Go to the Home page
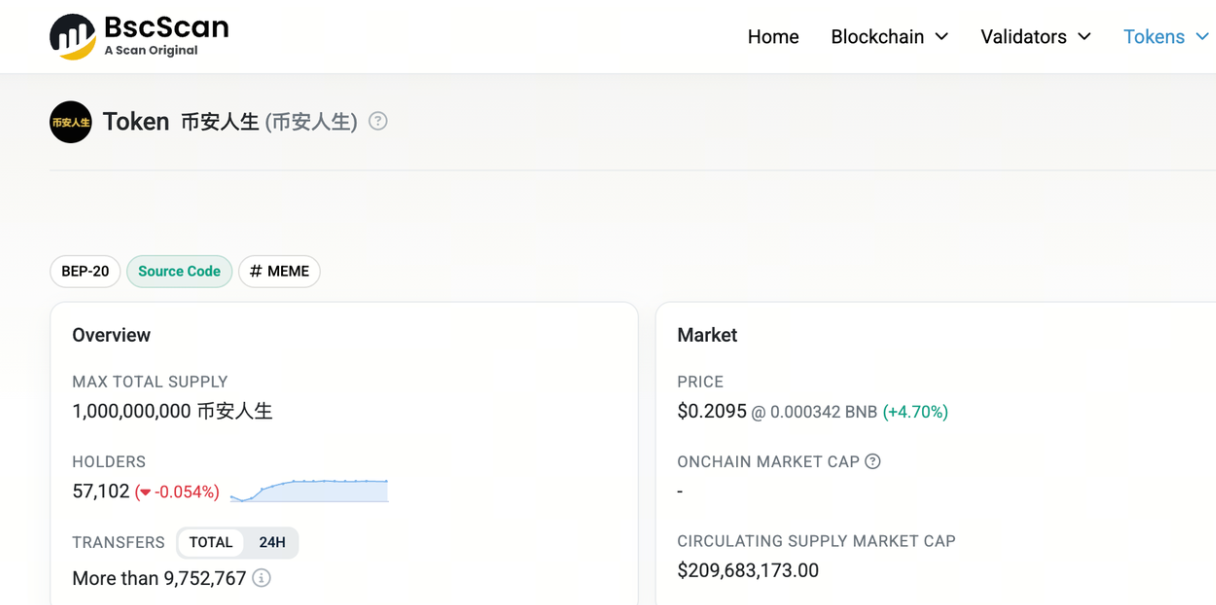Image resolution: width=1216 pixels, height=605 pixels. point(773,37)
